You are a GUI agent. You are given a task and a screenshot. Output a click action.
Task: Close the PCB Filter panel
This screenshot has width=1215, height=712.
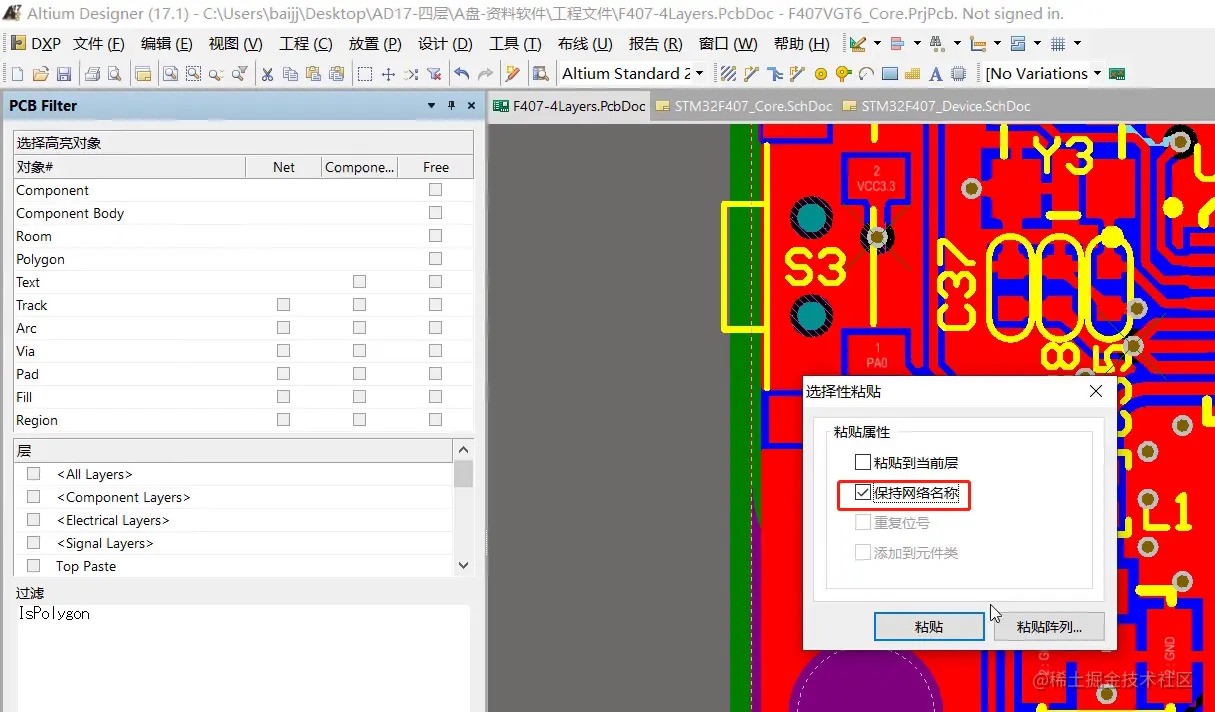[470, 105]
